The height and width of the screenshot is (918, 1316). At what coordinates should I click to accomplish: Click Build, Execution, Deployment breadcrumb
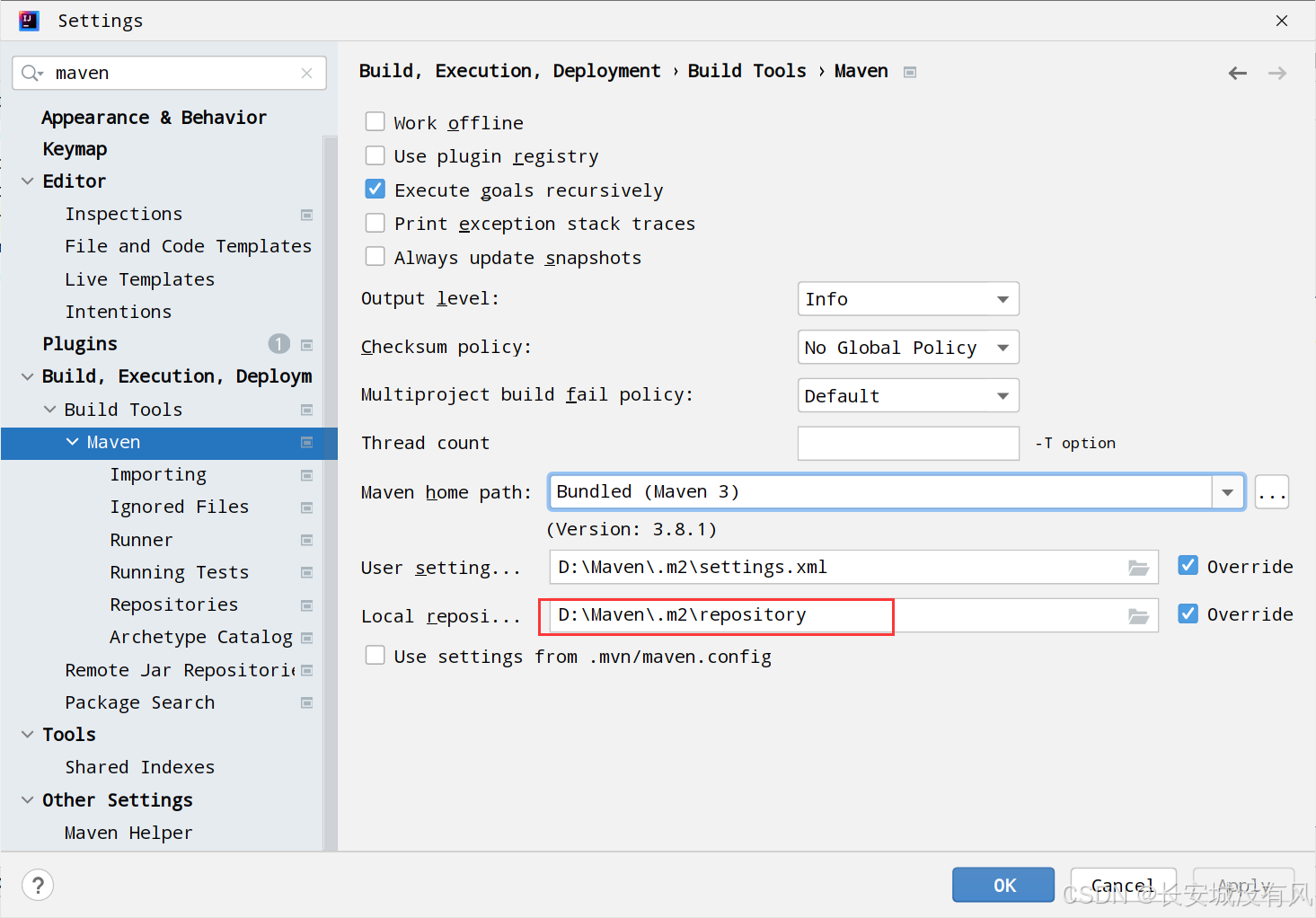[x=509, y=71]
